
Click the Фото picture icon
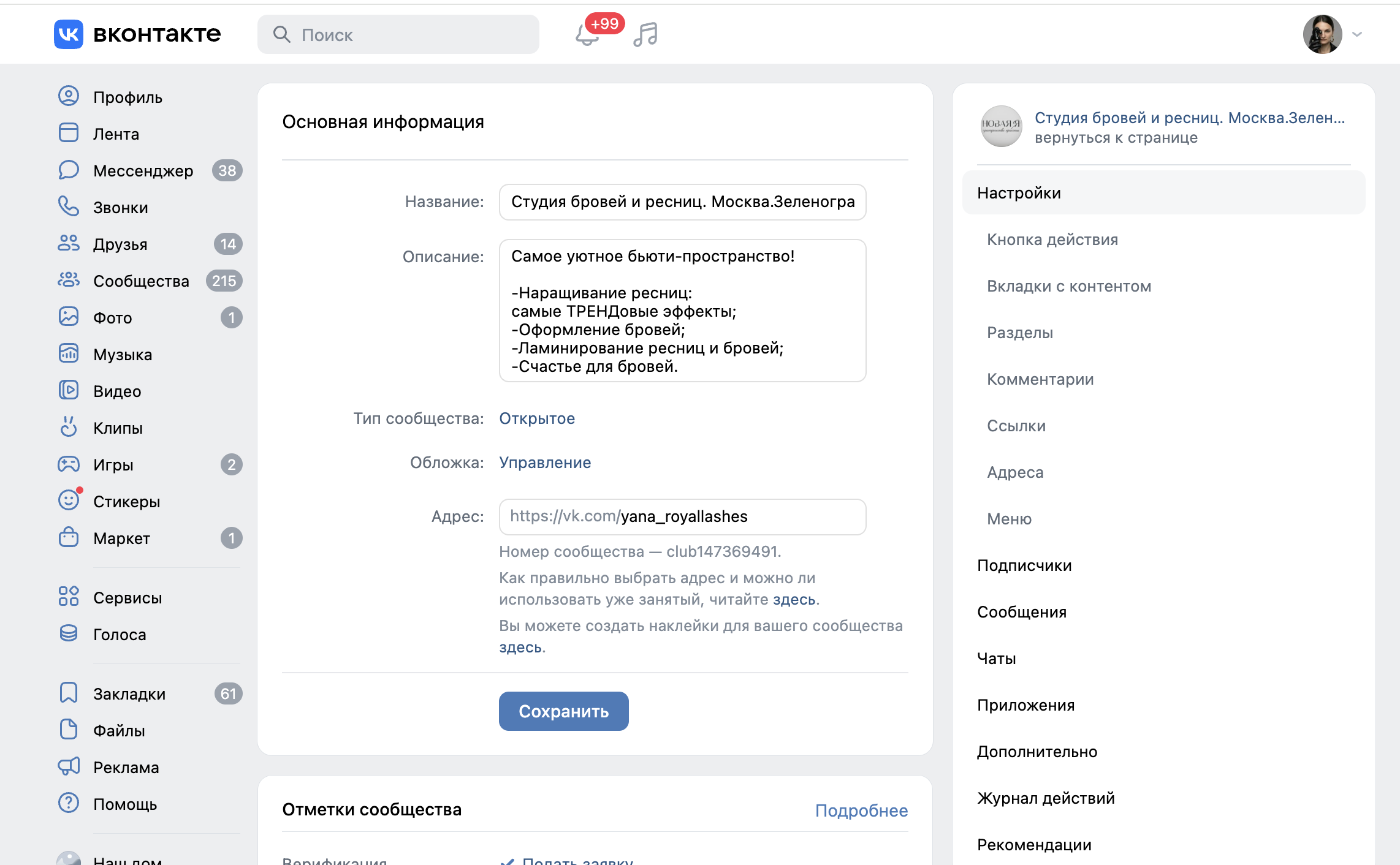tap(69, 317)
